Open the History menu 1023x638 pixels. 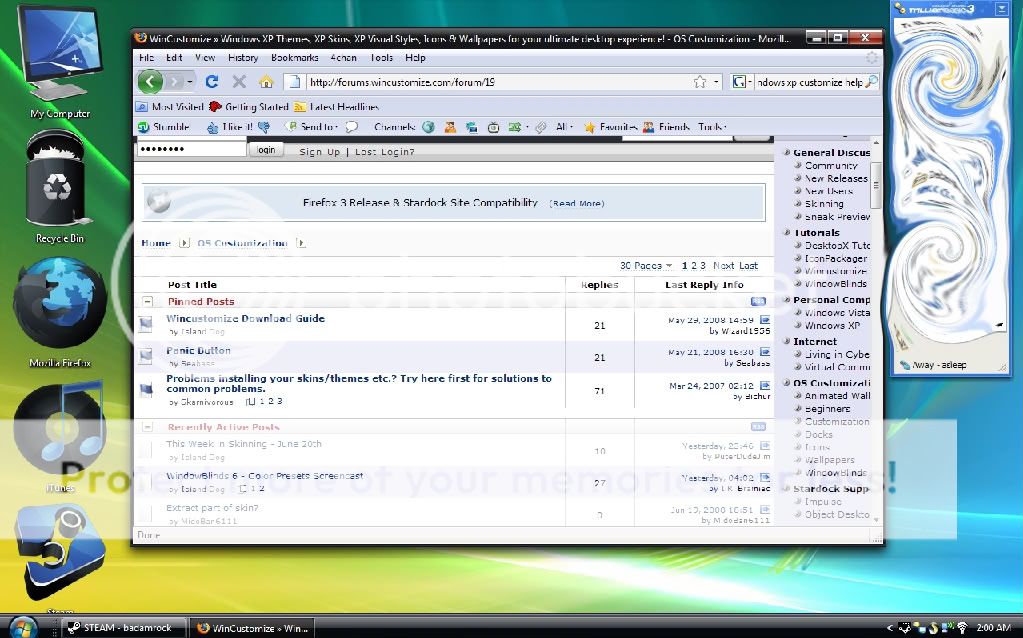tap(243, 58)
